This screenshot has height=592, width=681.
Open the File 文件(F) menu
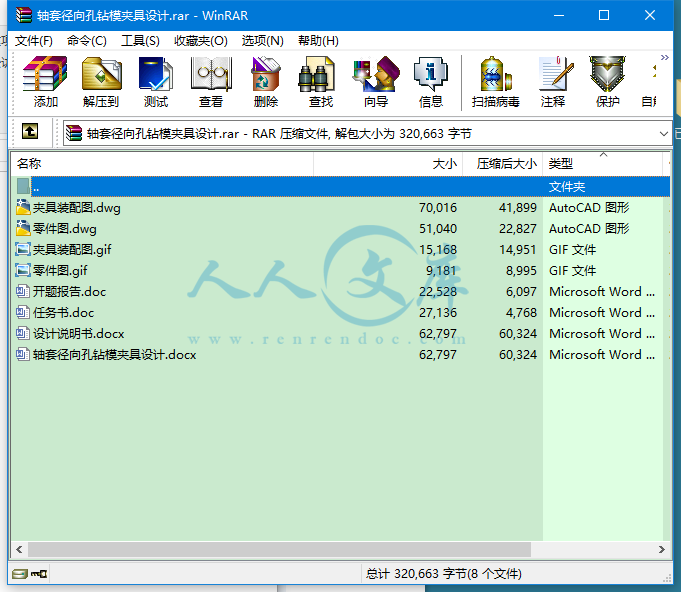(33, 41)
